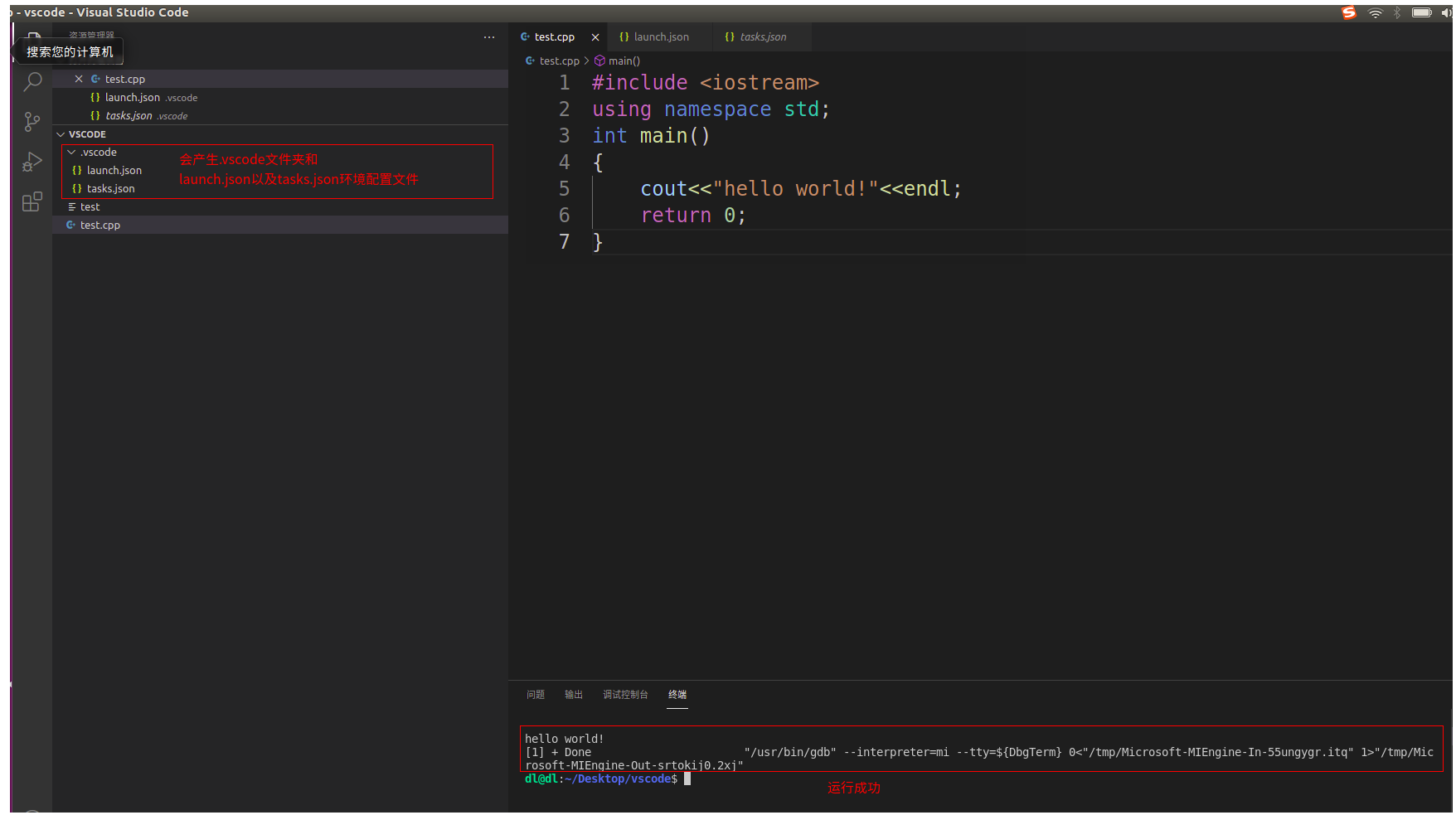Select the compiled test file in the explorer
The height and width of the screenshot is (815, 1456).
[280, 206]
